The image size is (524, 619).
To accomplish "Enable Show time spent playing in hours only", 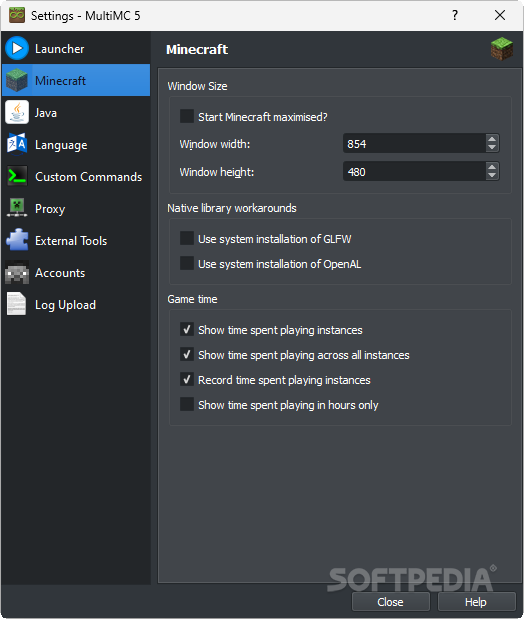I will [187, 404].
